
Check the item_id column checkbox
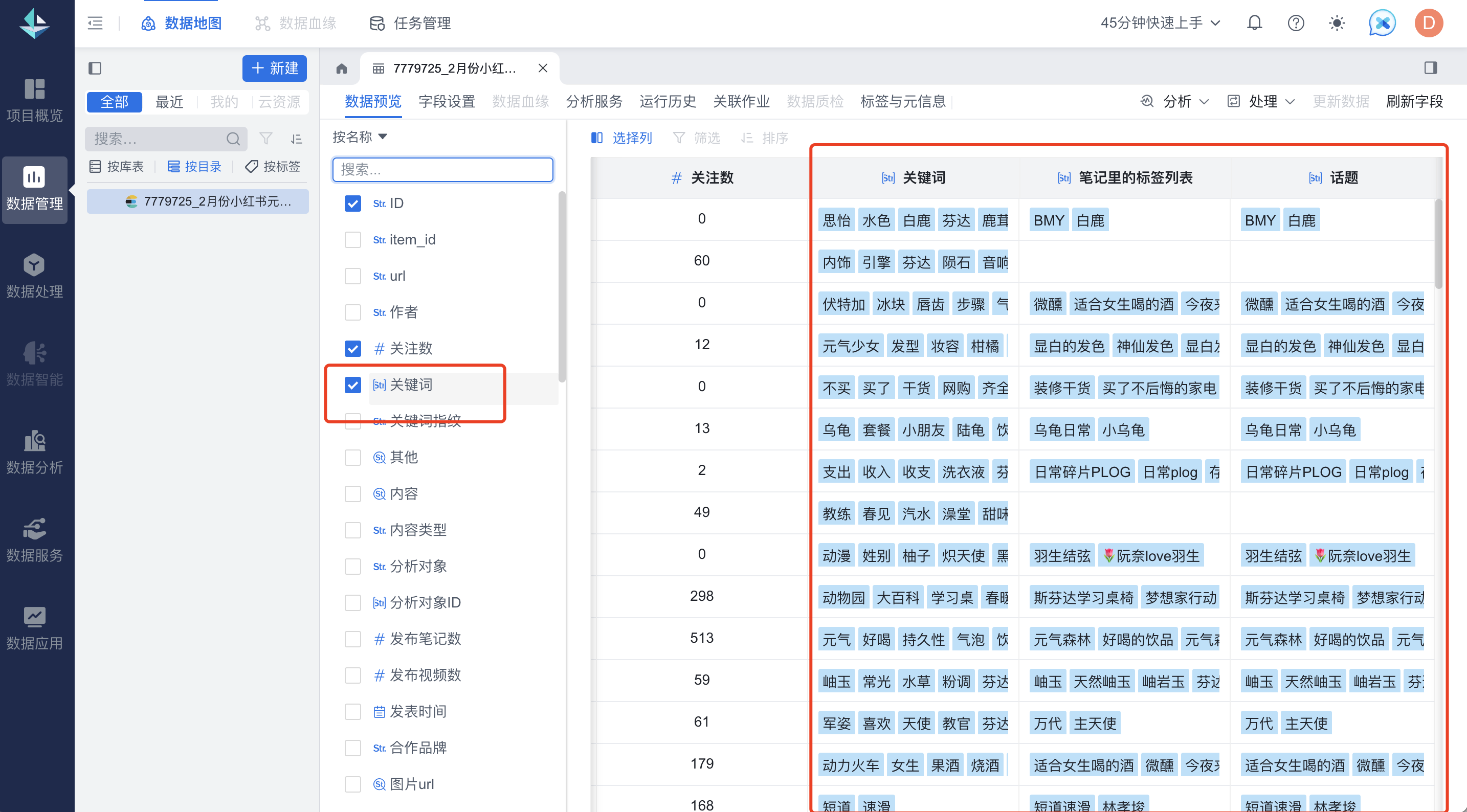pyautogui.click(x=353, y=240)
